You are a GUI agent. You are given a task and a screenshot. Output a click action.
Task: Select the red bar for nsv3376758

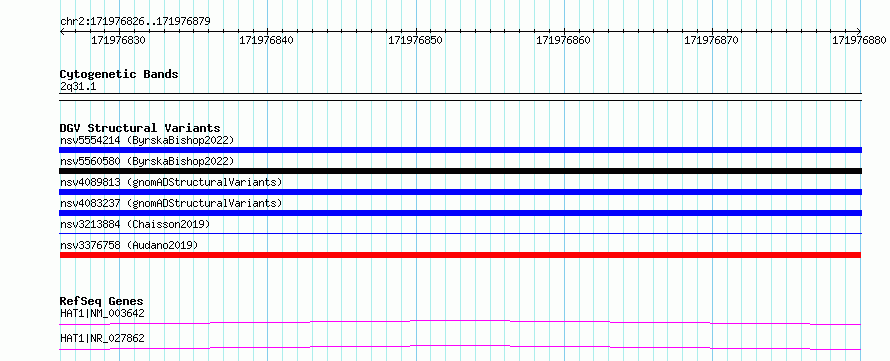460,255
